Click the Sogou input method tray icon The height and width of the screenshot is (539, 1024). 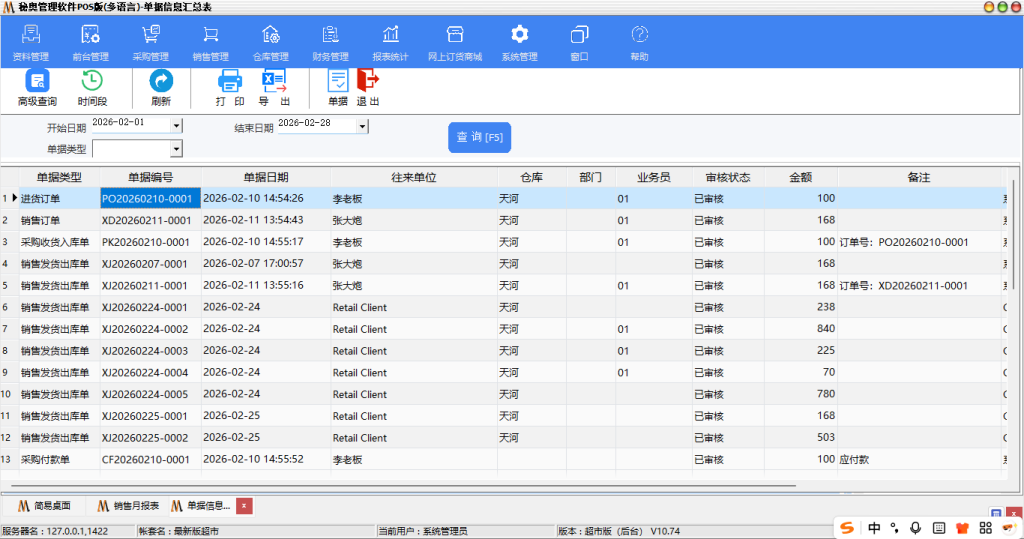coord(848,527)
